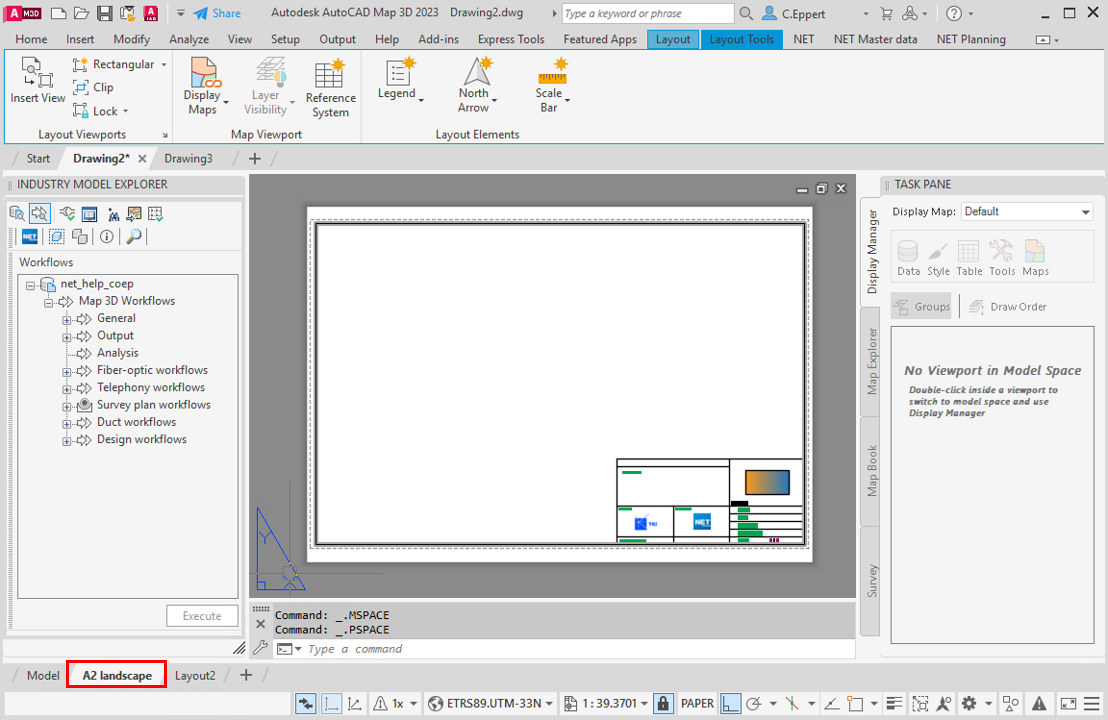The width and height of the screenshot is (1108, 720).
Task: Click the workflow search icon in explorer toolbar
Action: [40, 213]
